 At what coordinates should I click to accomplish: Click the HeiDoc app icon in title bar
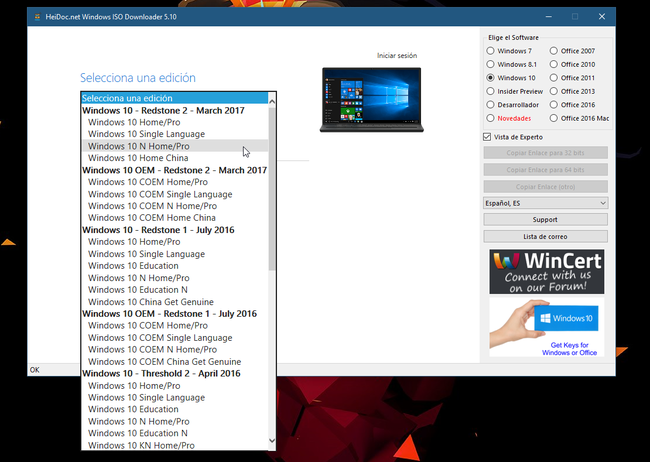pyautogui.click(x=36, y=17)
